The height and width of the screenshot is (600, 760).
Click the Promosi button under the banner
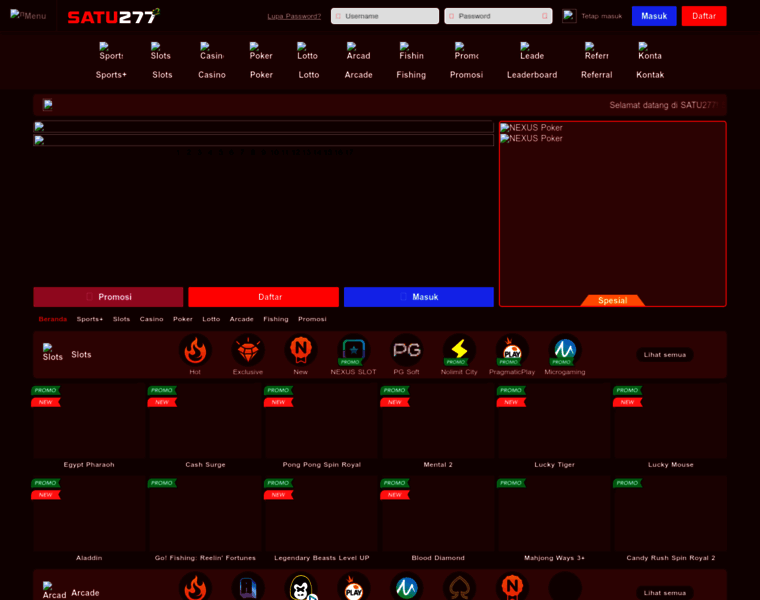[108, 297]
